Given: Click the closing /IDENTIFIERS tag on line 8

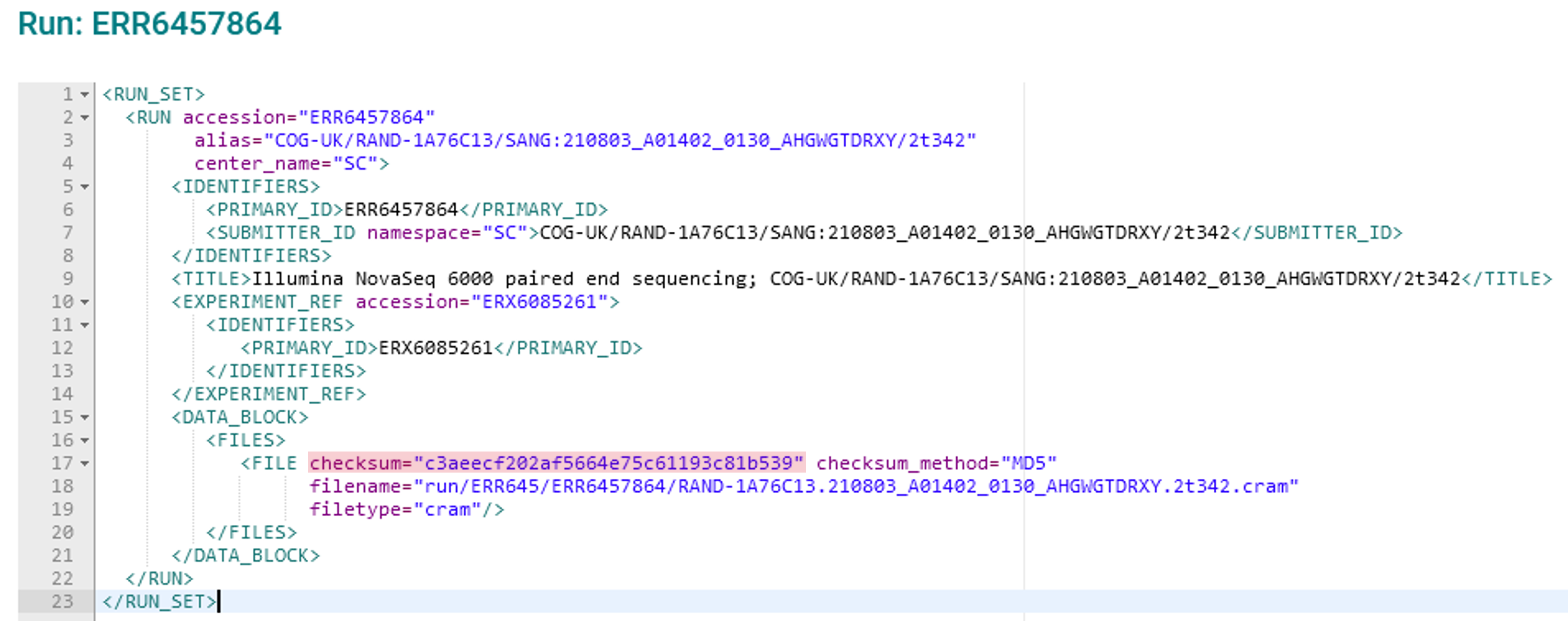Looking at the screenshot, I should tap(251, 256).
